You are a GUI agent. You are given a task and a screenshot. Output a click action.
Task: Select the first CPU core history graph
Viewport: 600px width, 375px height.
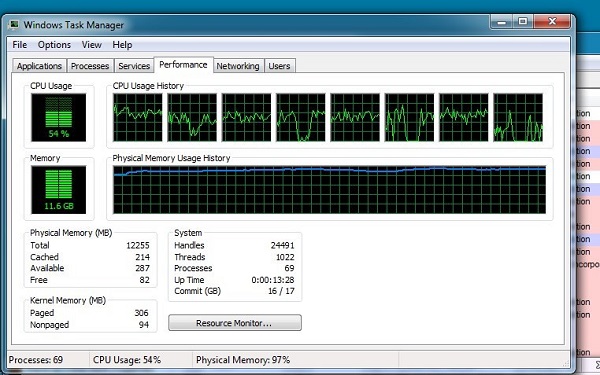tap(138, 117)
